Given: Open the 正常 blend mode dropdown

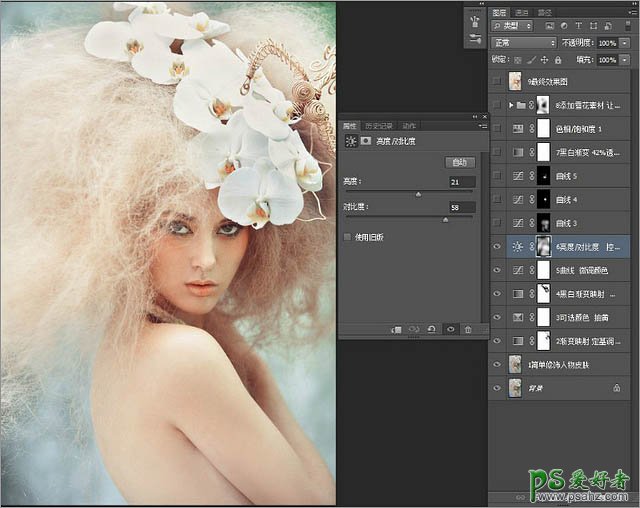Looking at the screenshot, I should [524, 44].
